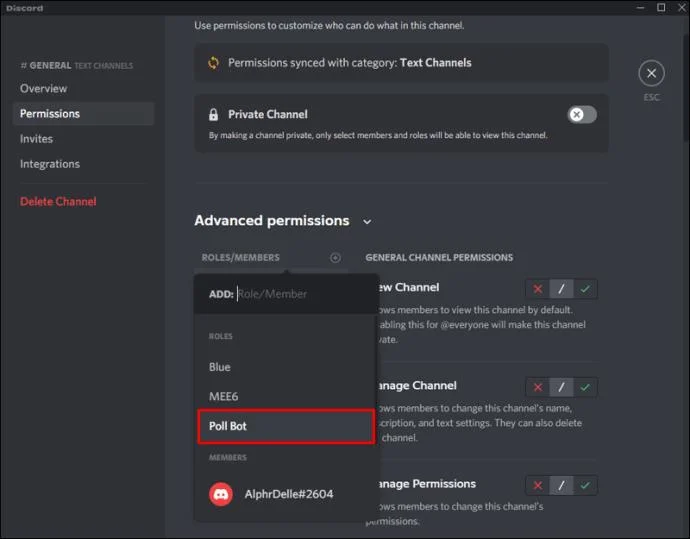Image resolution: width=690 pixels, height=539 pixels.
Task: Focus the ADD Role/Member input field
Action: (x=286, y=294)
